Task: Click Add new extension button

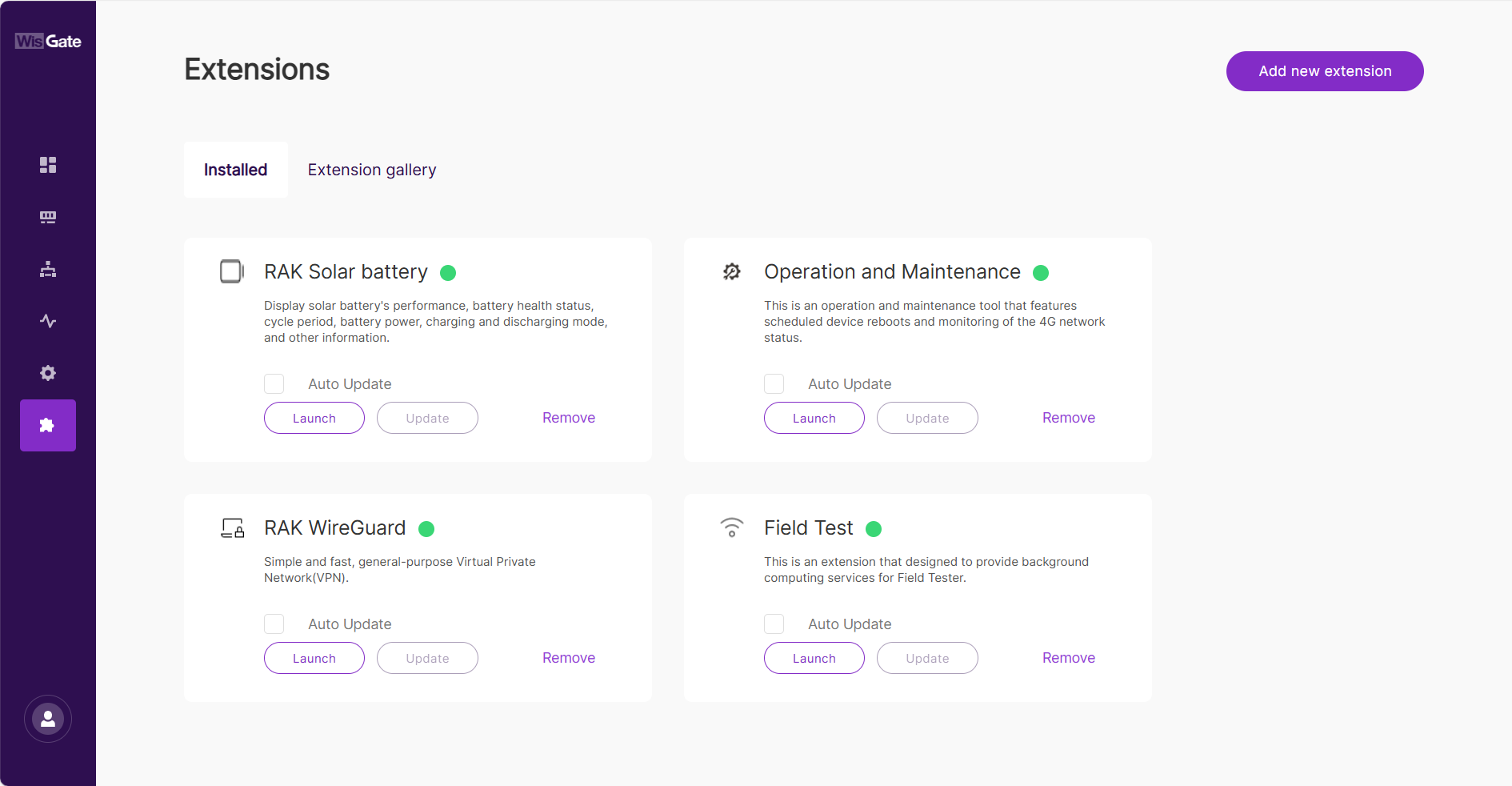Action: click(x=1325, y=71)
